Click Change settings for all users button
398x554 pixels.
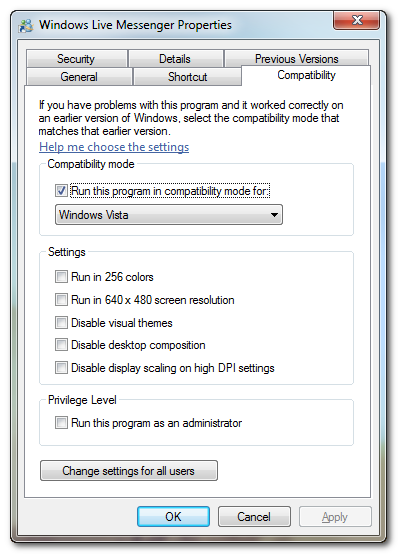129,471
